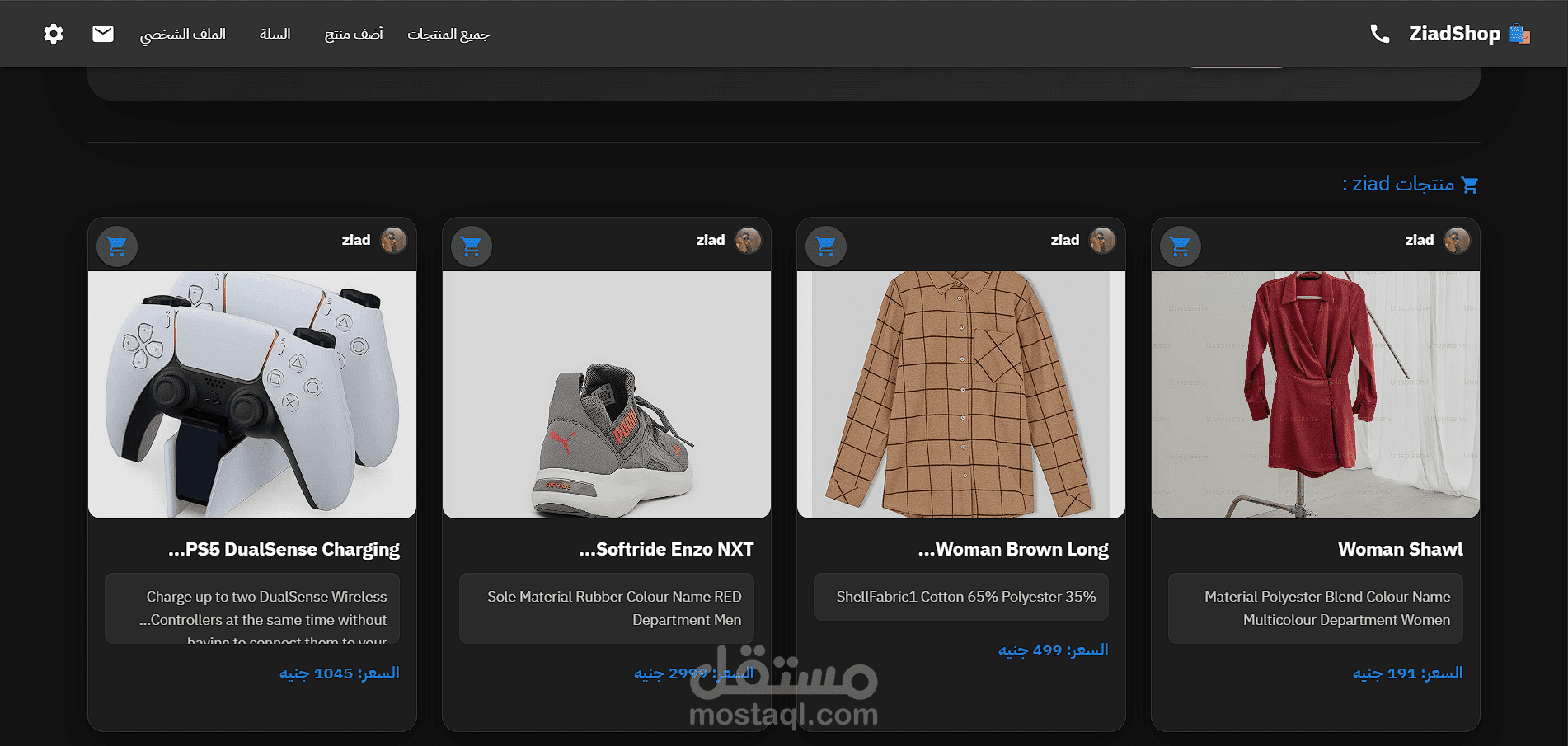This screenshot has height=746, width=1568.
Task: View the PS5 controllers product image
Action: 252,395
